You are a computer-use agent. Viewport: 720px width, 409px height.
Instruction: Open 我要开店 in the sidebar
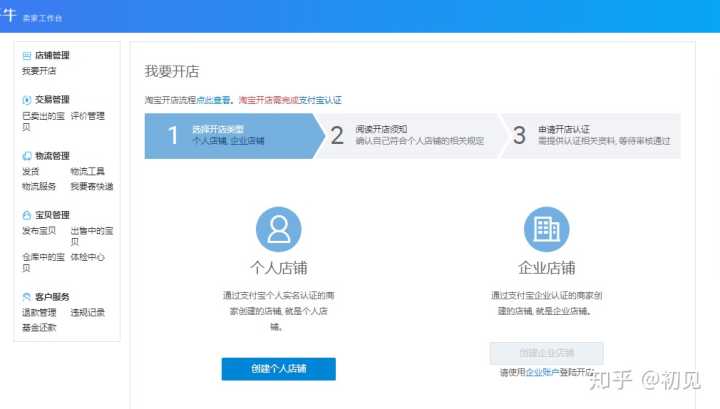(39, 71)
